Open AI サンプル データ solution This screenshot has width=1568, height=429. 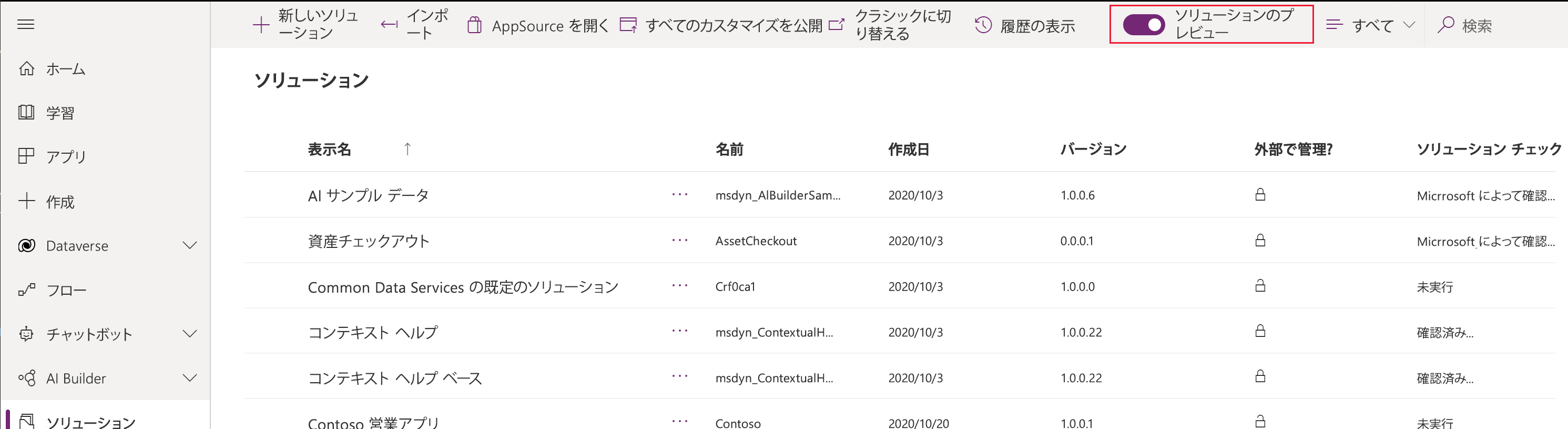coord(368,195)
